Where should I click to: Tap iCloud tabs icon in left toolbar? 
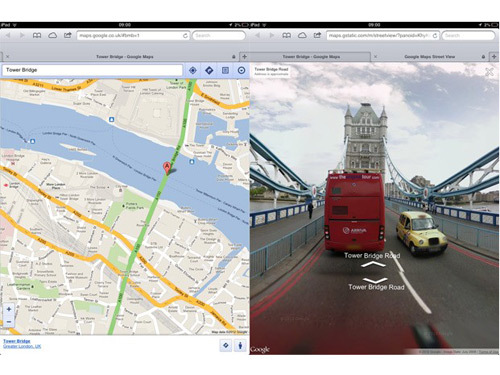click(x=53, y=35)
